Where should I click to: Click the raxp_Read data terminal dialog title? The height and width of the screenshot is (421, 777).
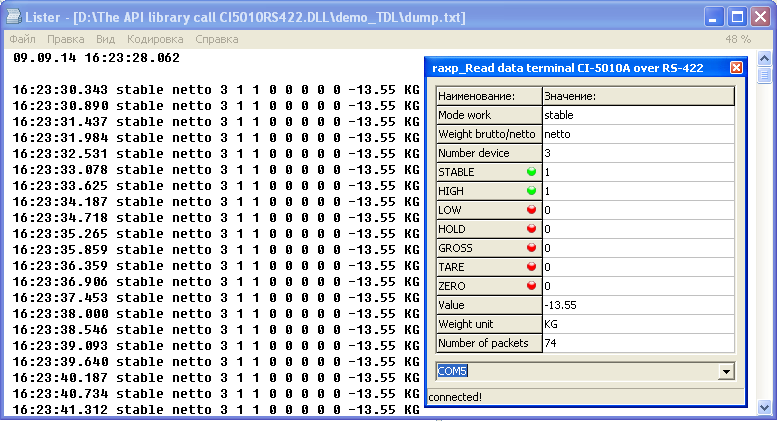tap(567, 68)
